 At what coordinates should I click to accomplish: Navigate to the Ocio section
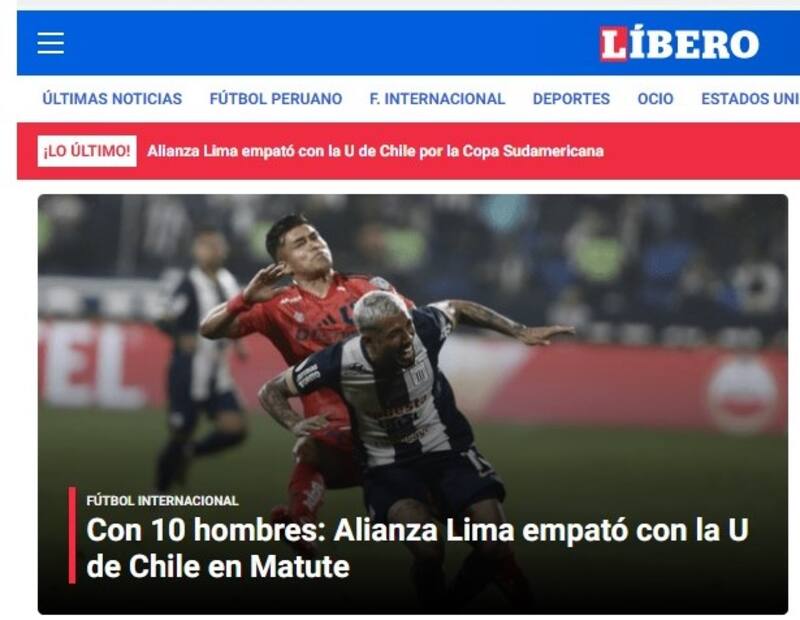point(656,98)
